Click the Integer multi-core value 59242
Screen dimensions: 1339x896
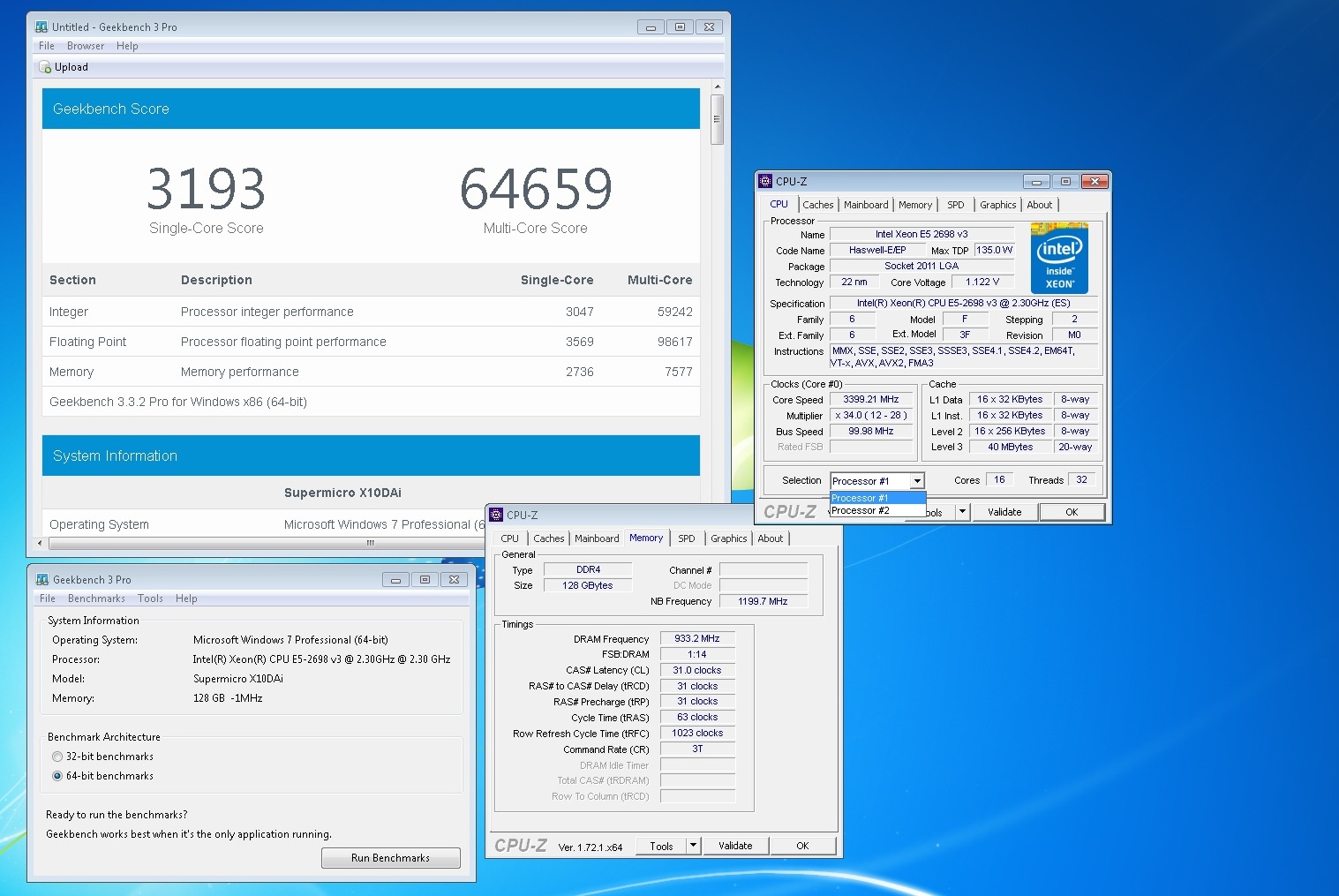point(674,312)
